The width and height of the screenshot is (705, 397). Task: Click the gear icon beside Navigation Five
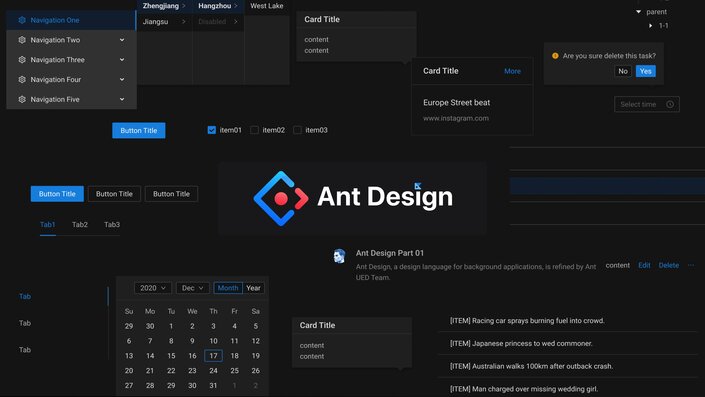pyautogui.click(x=22, y=99)
